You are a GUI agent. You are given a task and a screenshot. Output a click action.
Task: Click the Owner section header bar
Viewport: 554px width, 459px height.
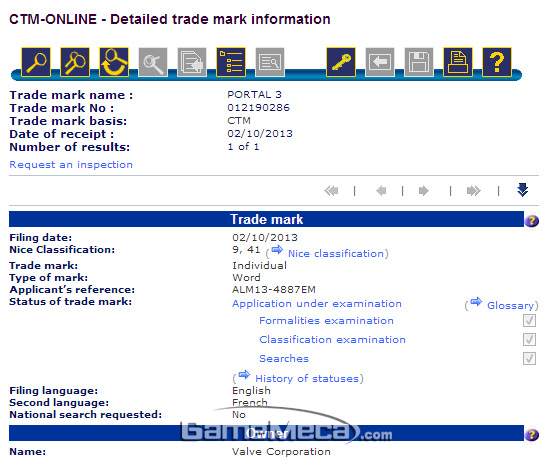tap(266, 433)
